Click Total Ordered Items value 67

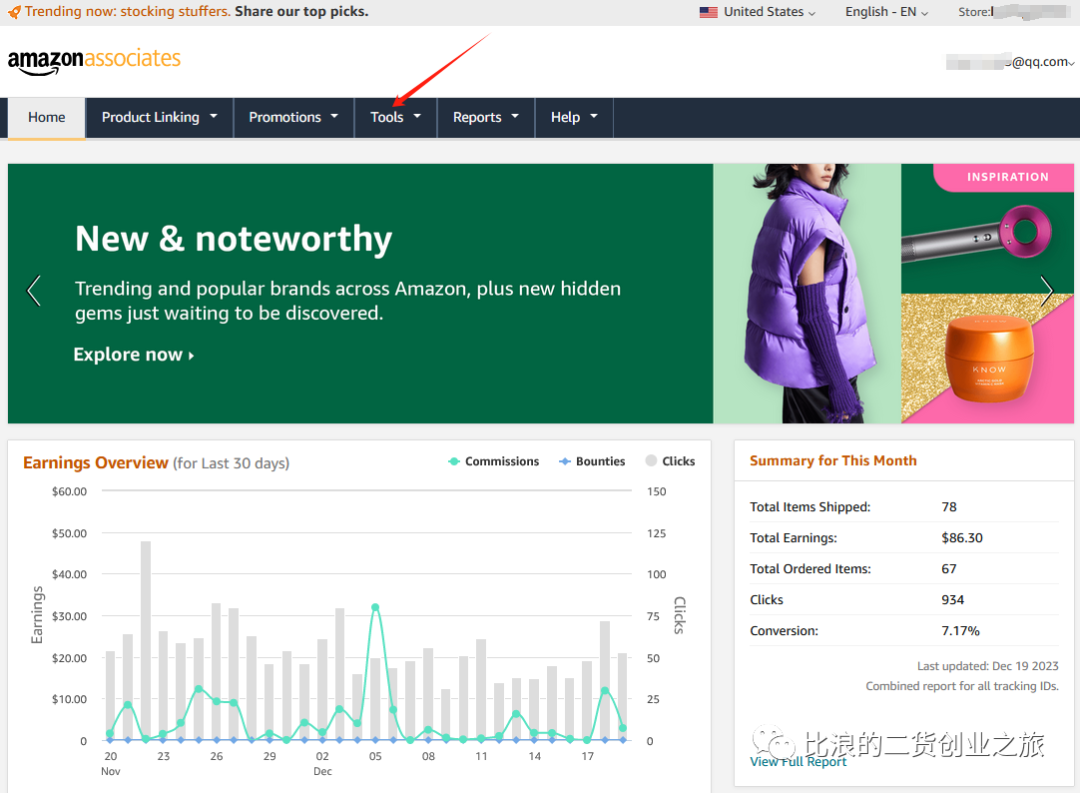pyautogui.click(x=948, y=569)
